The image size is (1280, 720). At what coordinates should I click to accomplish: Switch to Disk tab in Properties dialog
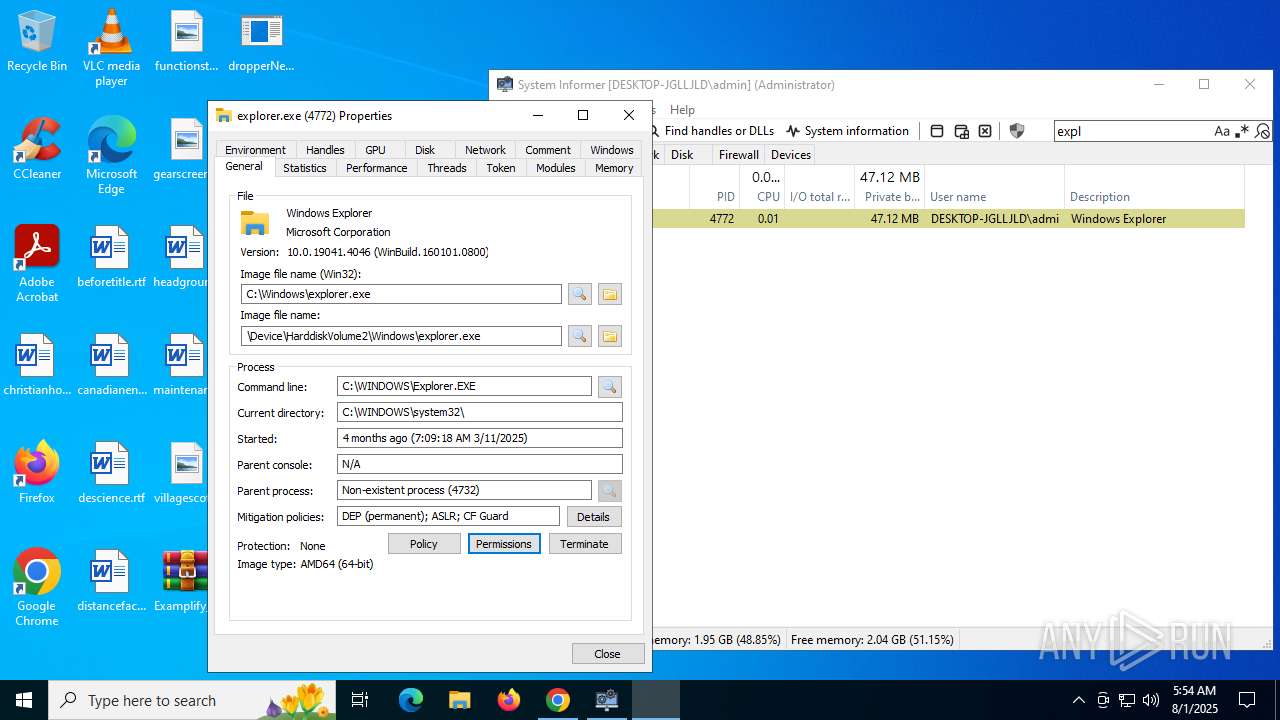click(425, 150)
